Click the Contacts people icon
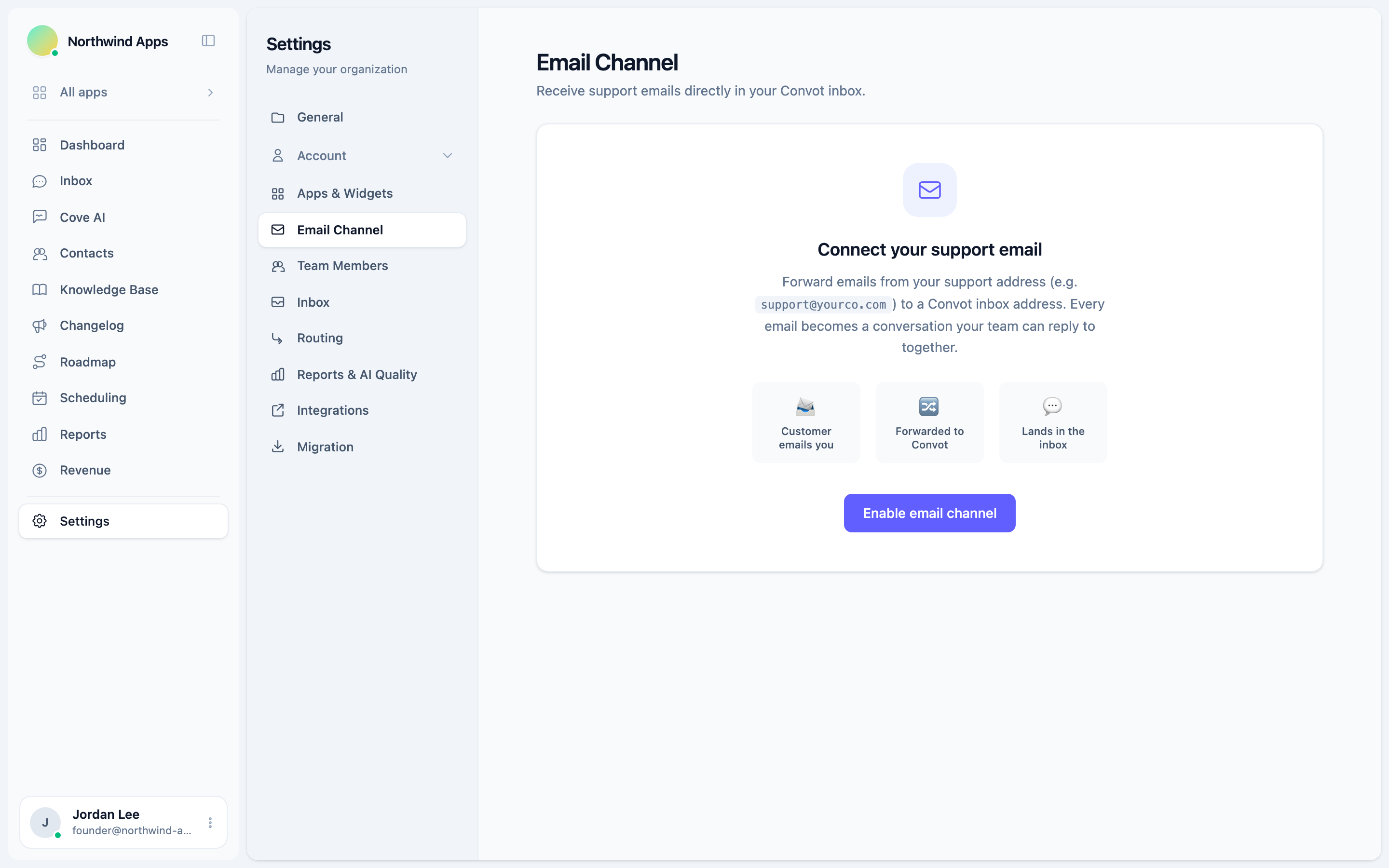Image resolution: width=1389 pixels, height=868 pixels. tap(40, 253)
